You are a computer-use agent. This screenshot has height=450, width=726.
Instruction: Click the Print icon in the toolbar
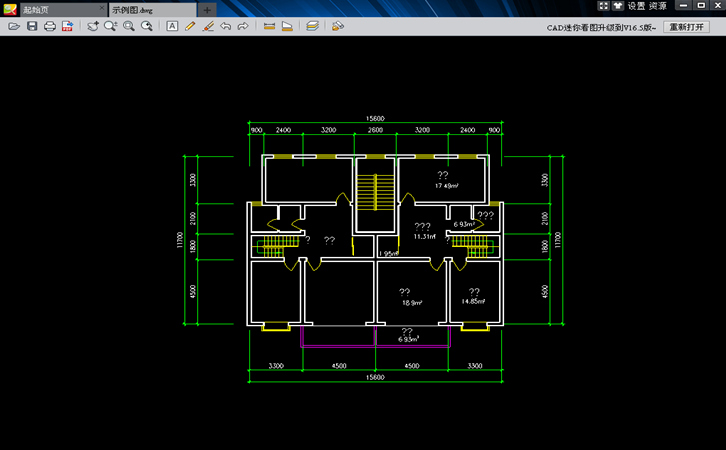coord(49,26)
